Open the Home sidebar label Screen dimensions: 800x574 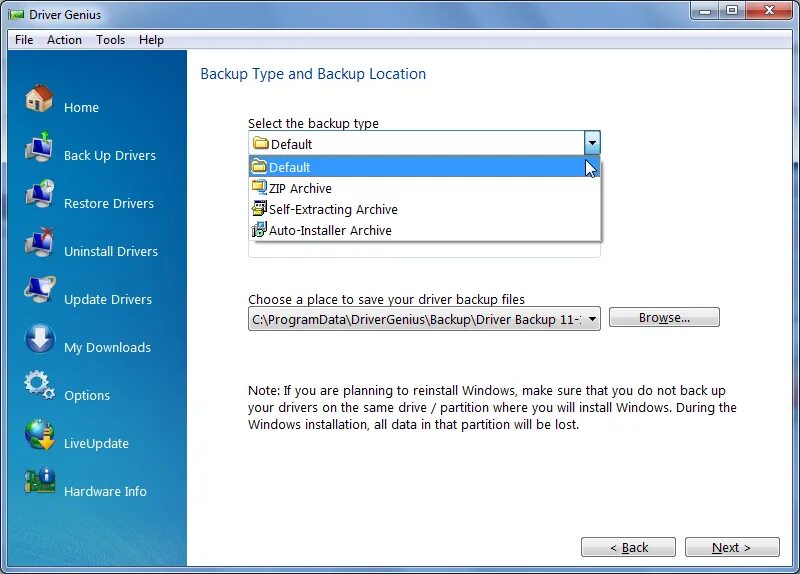[x=81, y=108]
